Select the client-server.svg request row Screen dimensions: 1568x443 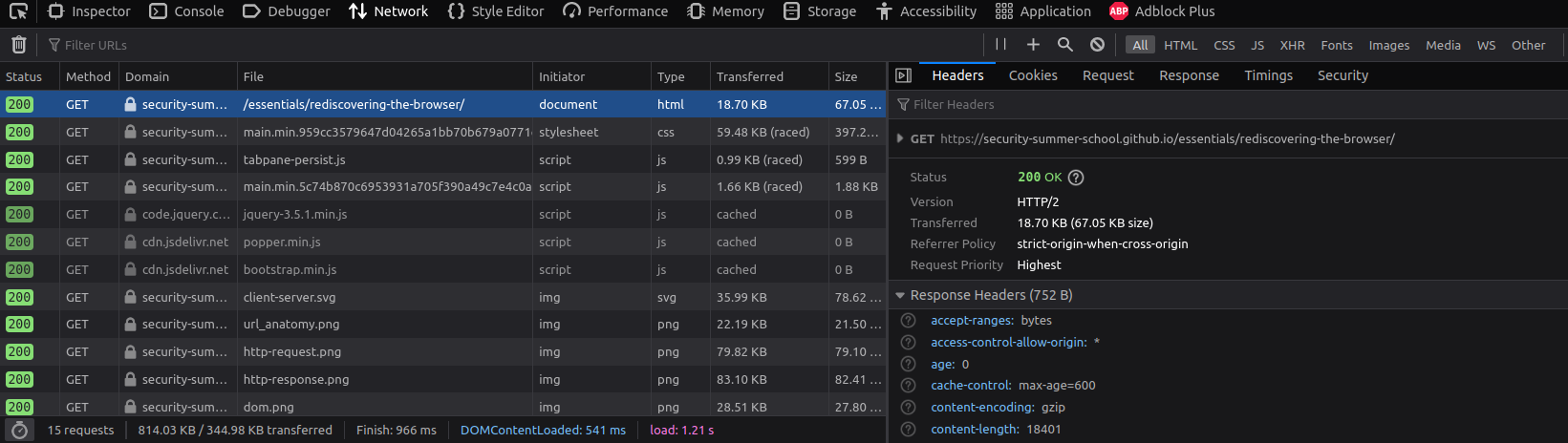[382, 297]
